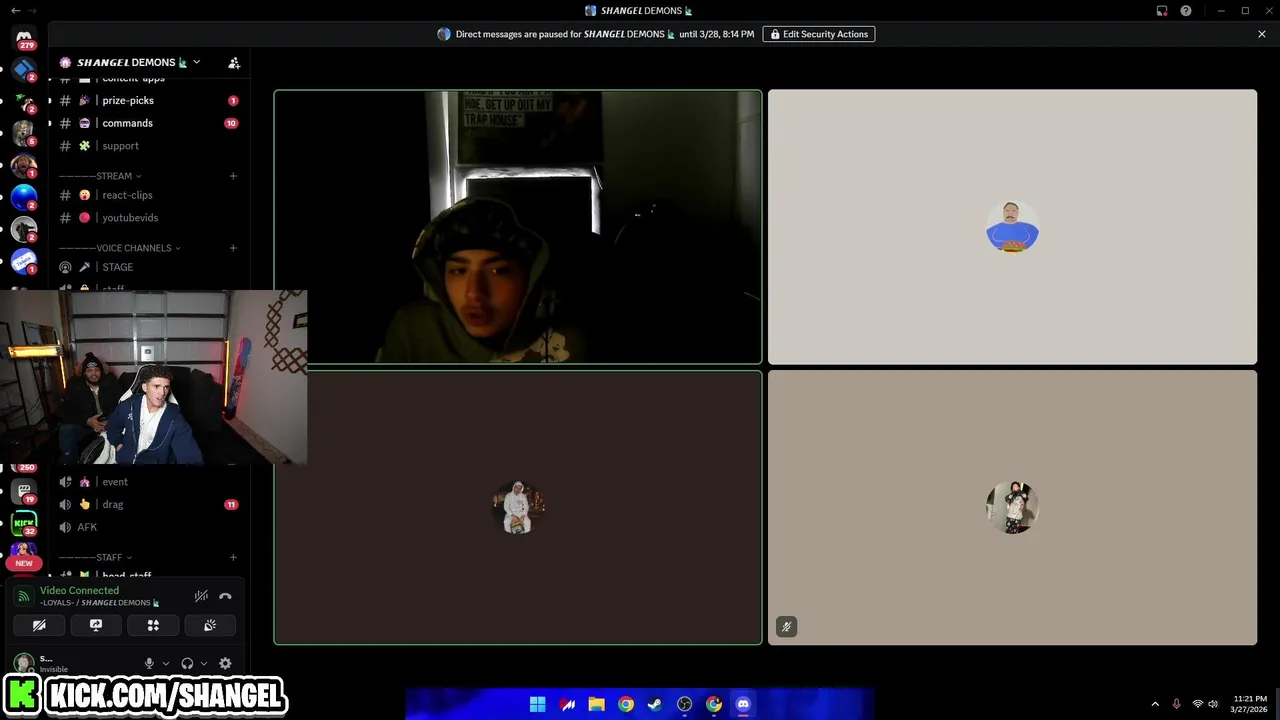
Task: Open soundboard in voice panel
Action: [210, 625]
